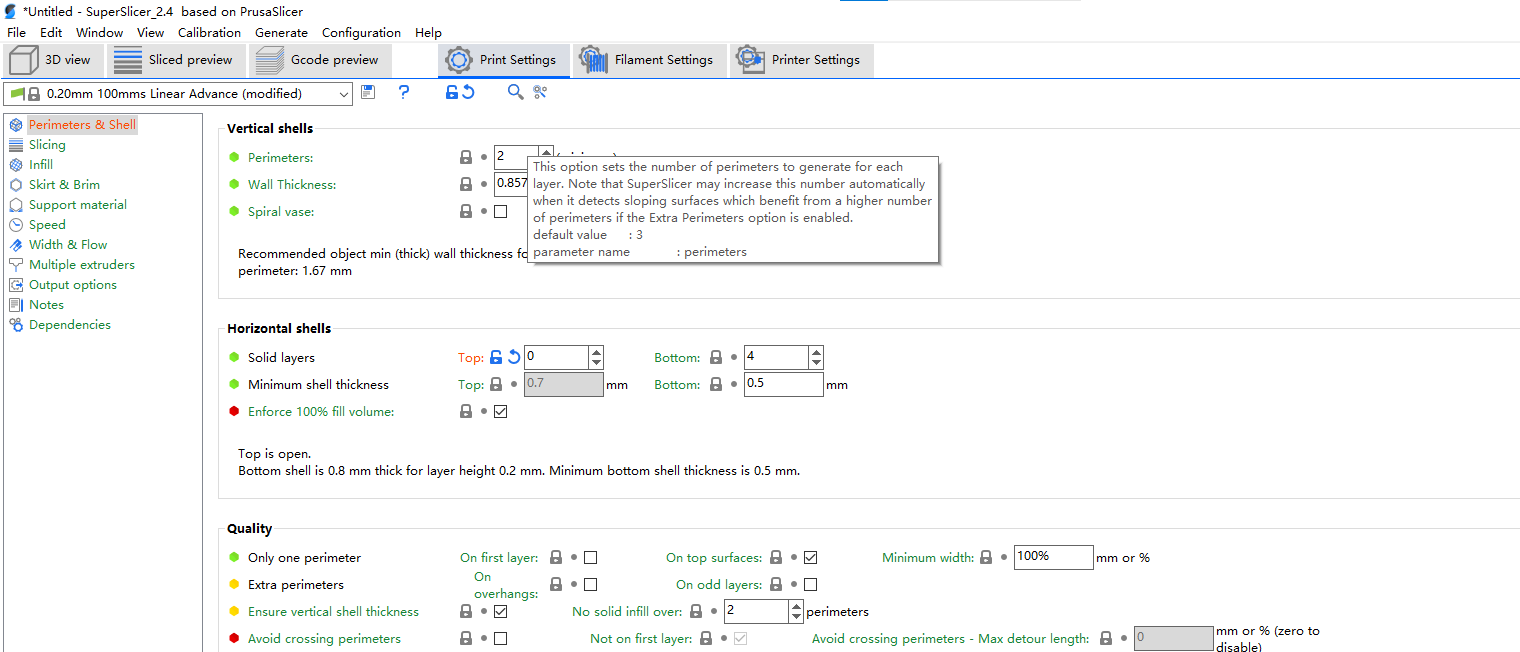Click the blue reset arrow beside Top solid layers
Image resolution: width=1520 pixels, height=652 pixels.
click(x=514, y=357)
